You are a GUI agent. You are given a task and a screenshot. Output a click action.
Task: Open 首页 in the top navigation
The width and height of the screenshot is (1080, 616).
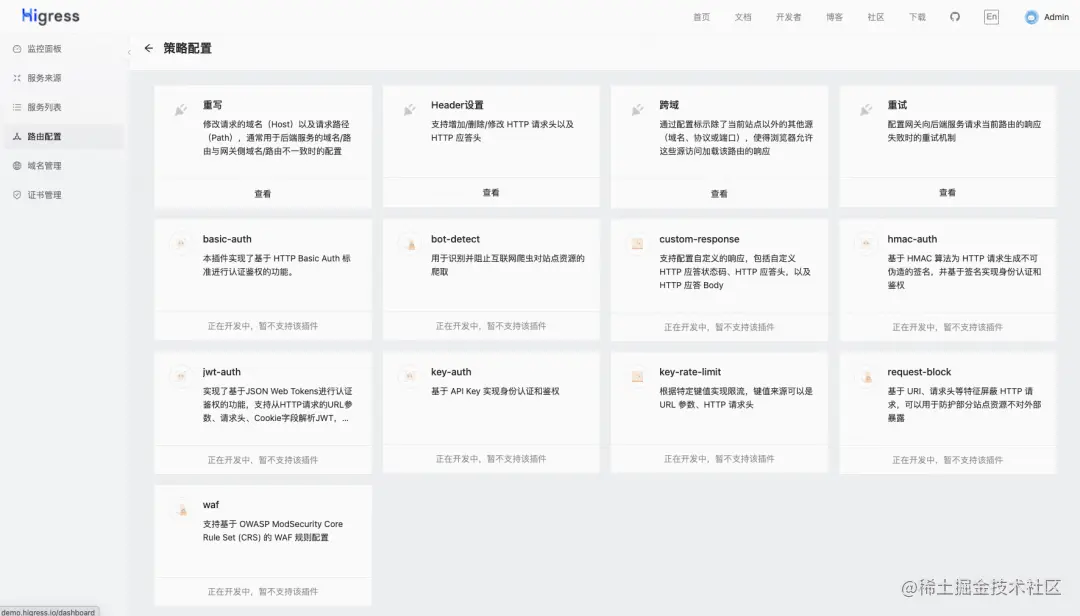point(701,17)
